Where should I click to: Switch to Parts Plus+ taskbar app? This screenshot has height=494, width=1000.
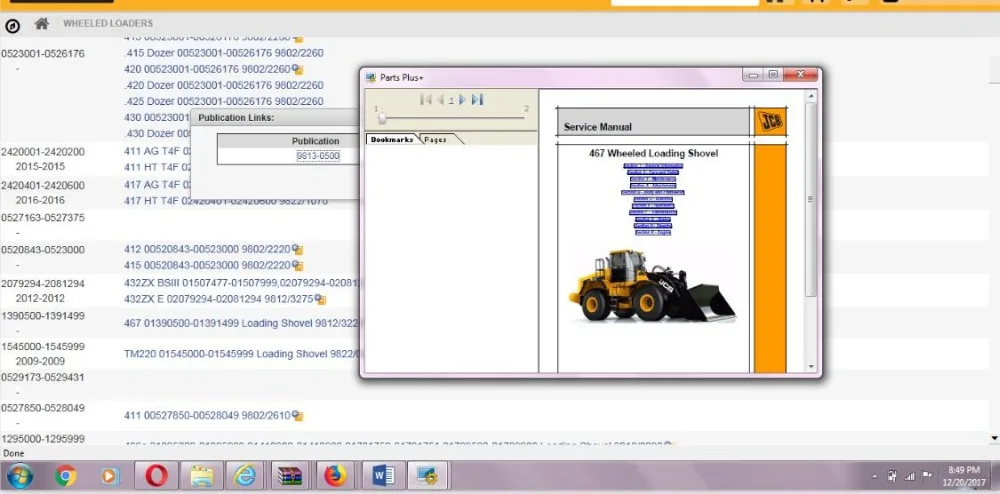(x=427, y=476)
